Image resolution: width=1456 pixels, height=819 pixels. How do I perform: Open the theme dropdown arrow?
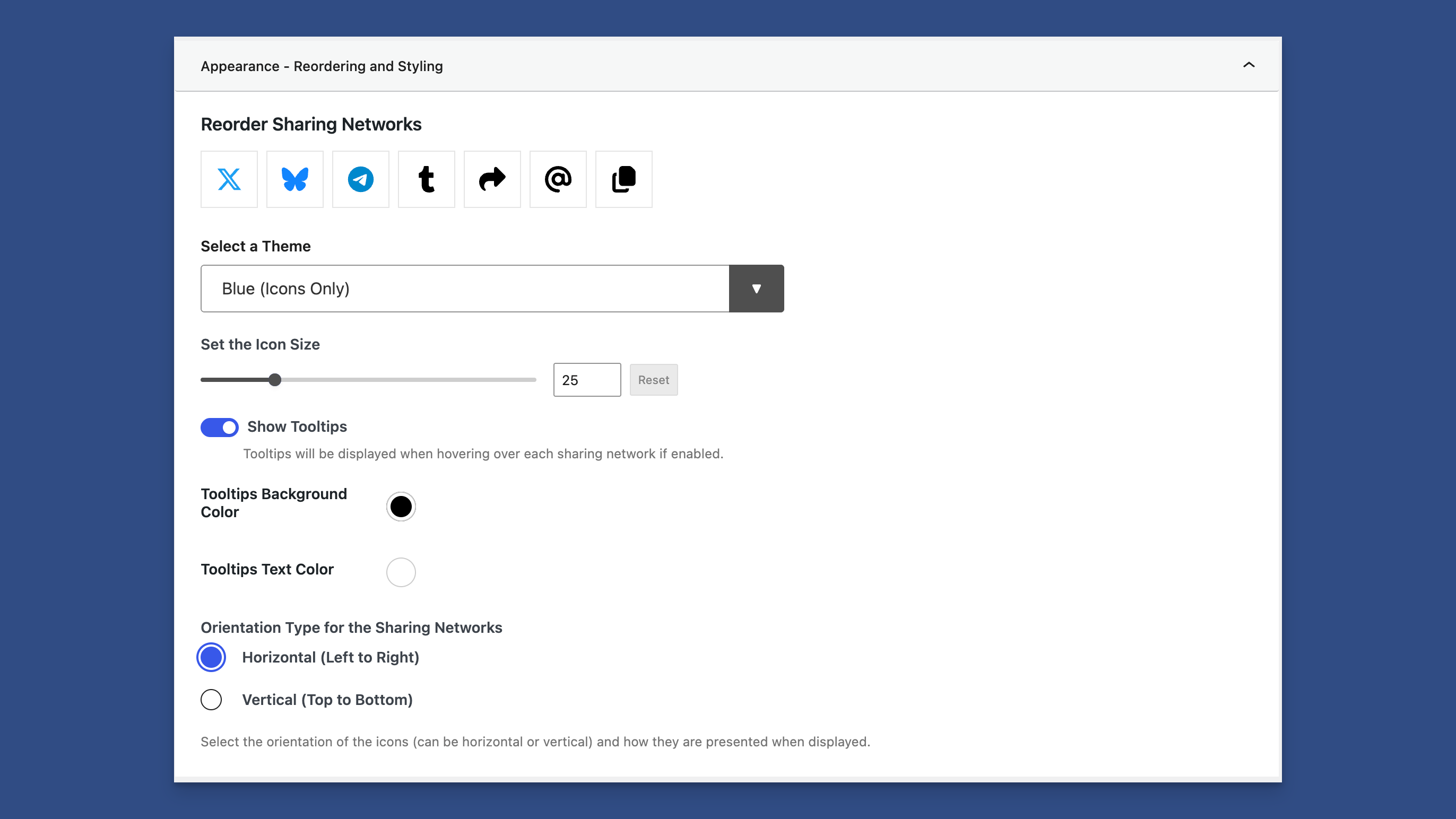point(756,289)
